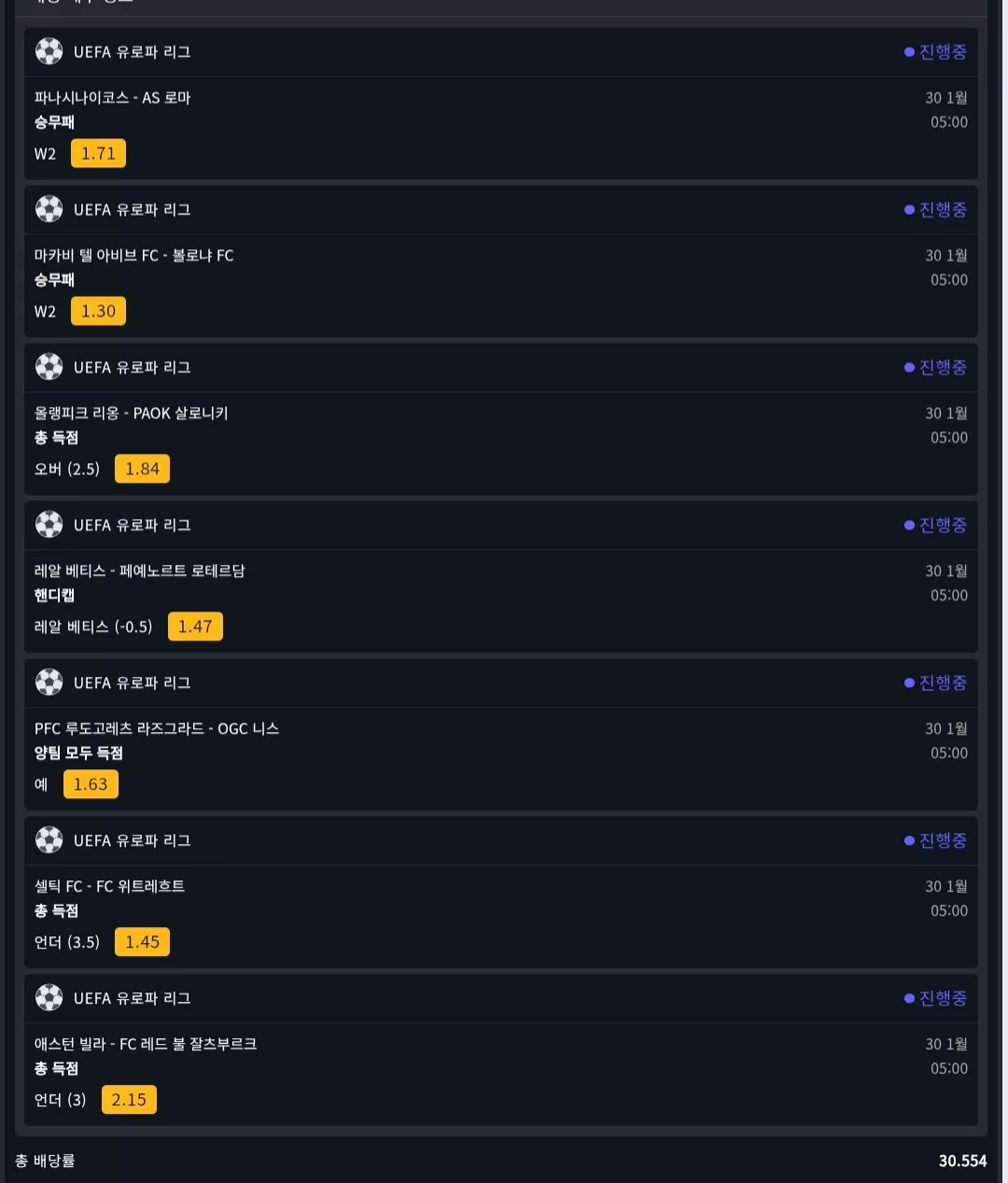Click the soccer ball icon for 레알 베티스 match

tap(49, 525)
